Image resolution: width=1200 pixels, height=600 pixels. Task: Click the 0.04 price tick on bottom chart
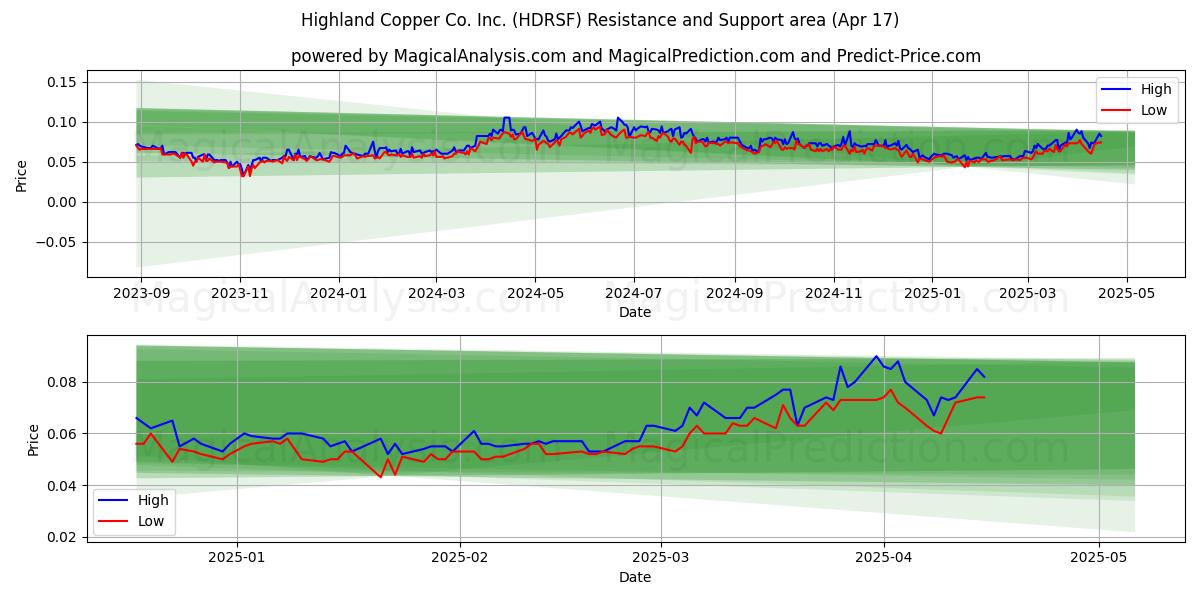tap(64, 486)
